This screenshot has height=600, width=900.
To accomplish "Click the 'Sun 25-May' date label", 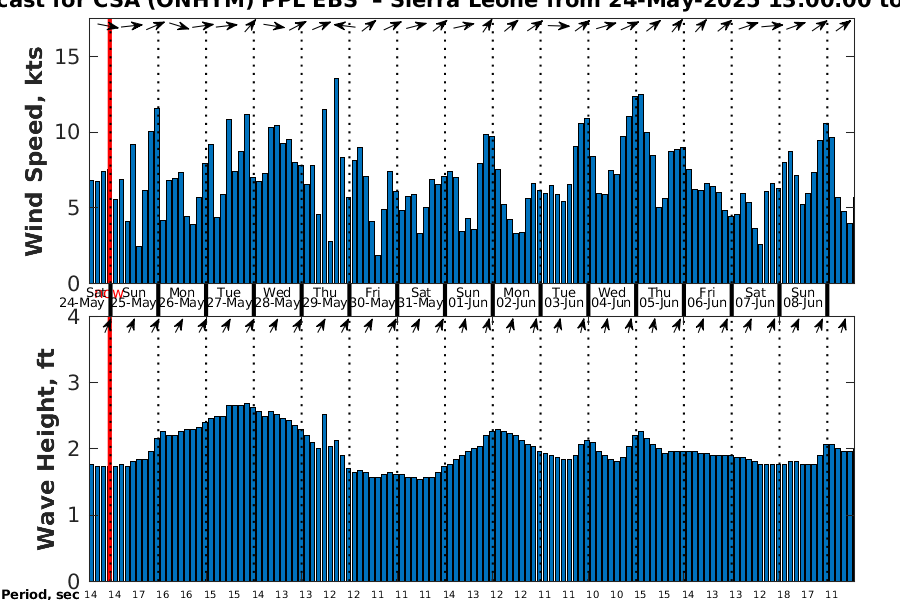I will point(134,297).
